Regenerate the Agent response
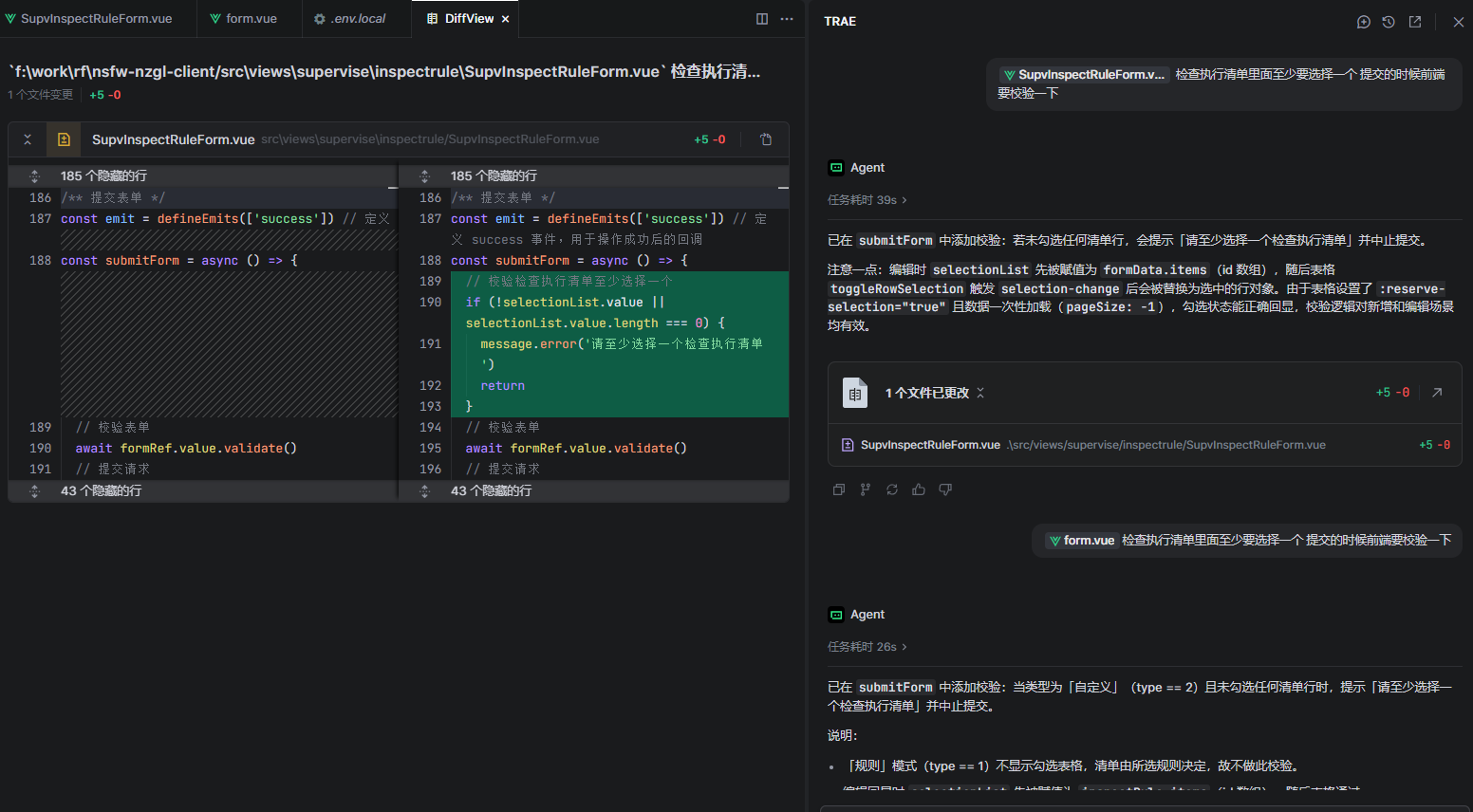The height and width of the screenshot is (812, 1473). pos(892,489)
